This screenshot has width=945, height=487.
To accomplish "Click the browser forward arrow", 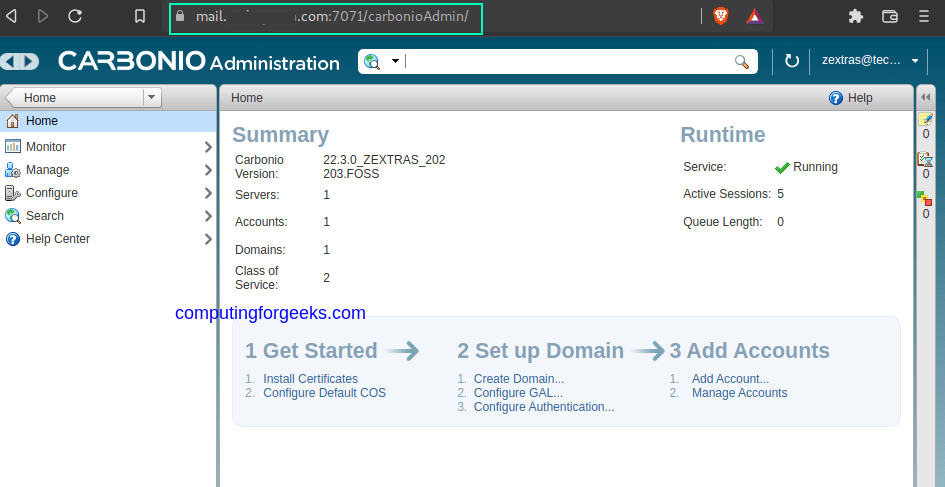I will (43, 16).
